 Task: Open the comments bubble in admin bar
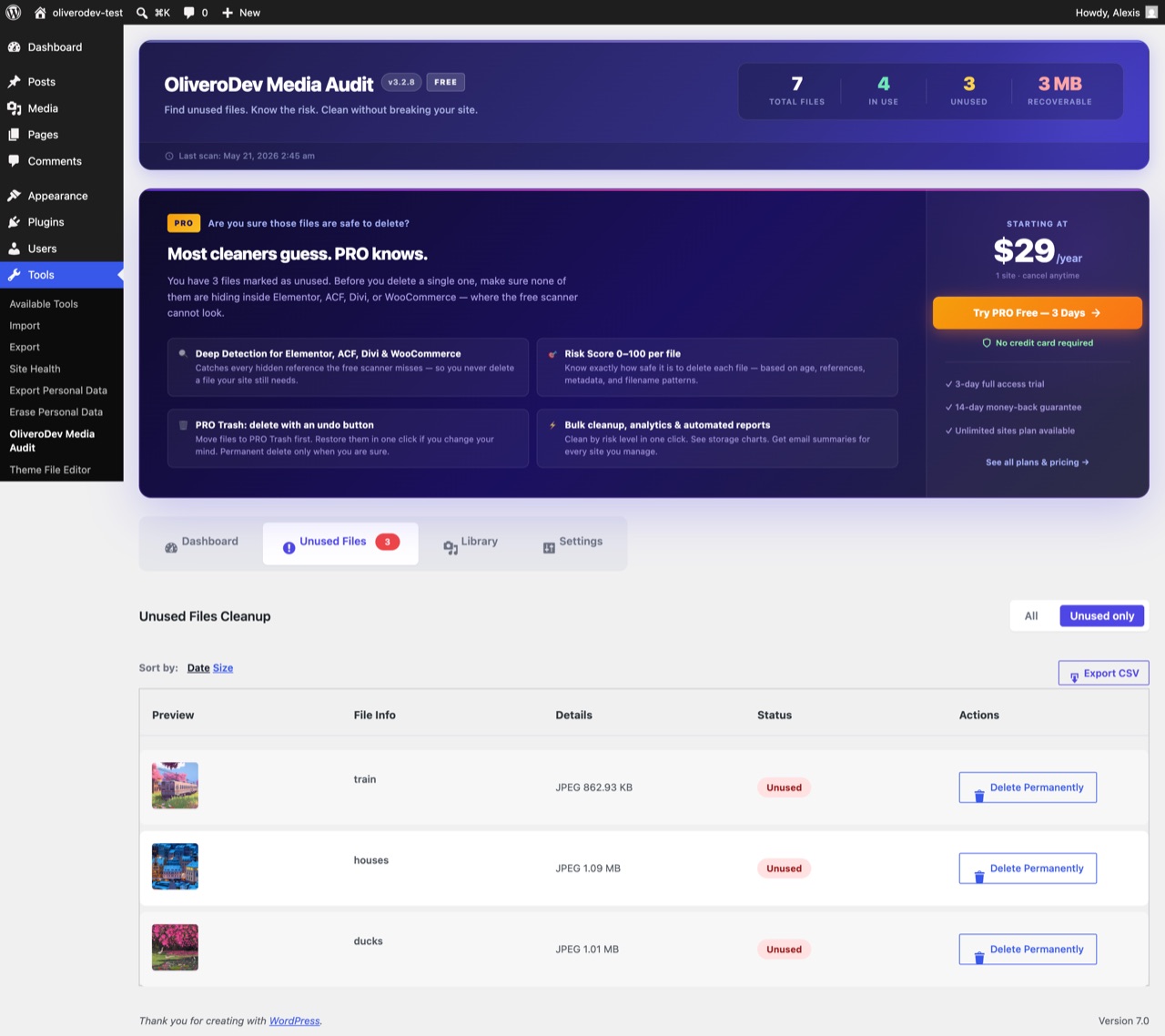188,13
